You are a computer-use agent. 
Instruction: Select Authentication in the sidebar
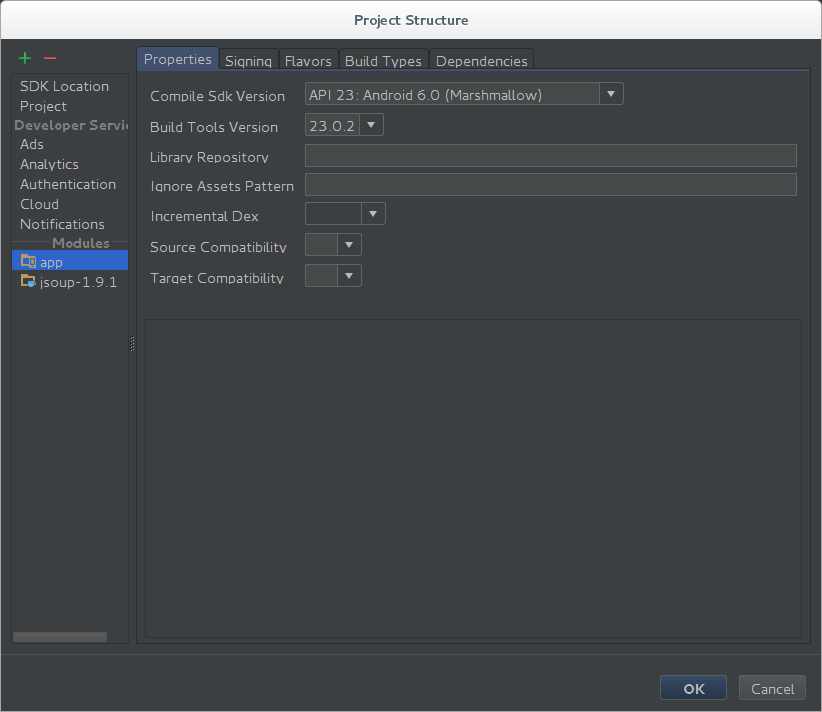[68, 184]
